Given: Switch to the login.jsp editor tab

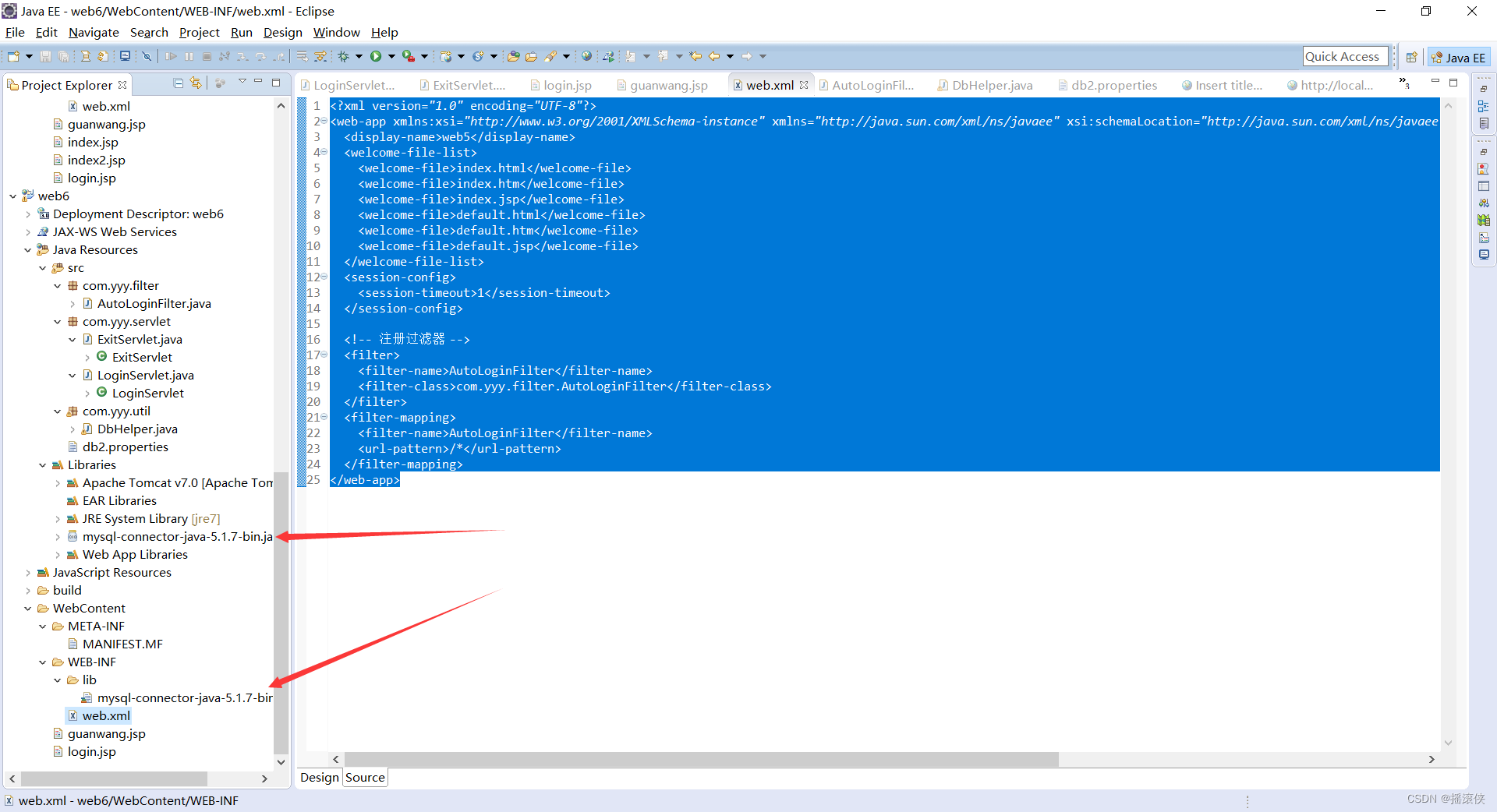Looking at the screenshot, I should point(561,85).
